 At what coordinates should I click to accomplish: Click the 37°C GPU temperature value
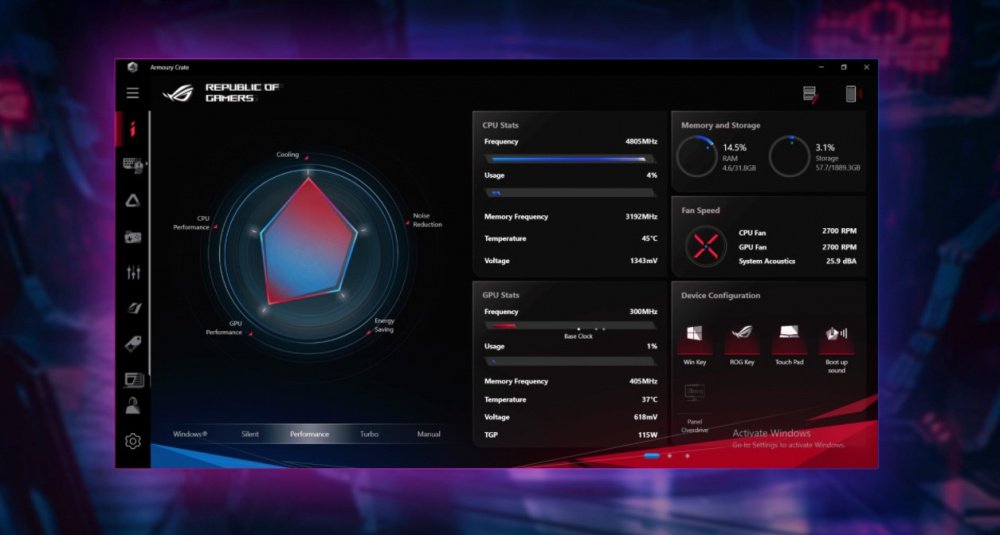coord(649,400)
